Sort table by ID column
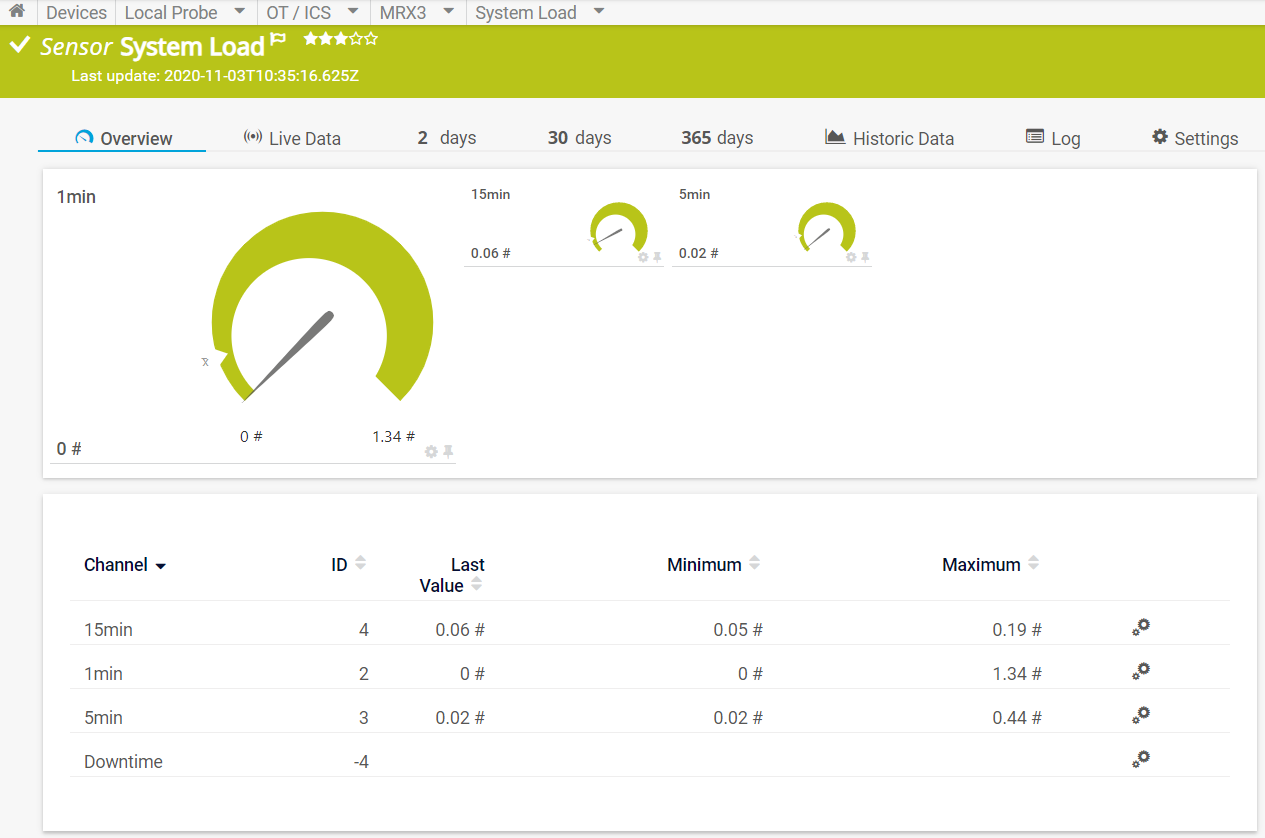1265x838 pixels. point(360,564)
